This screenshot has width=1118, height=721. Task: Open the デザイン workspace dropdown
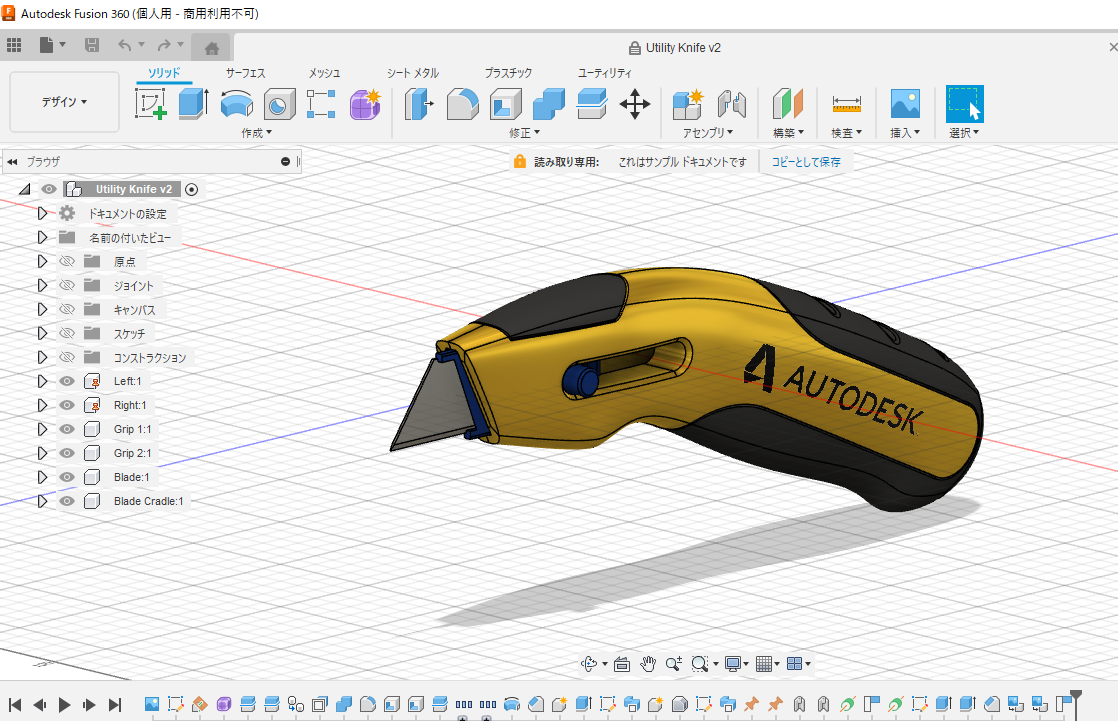[x=64, y=102]
